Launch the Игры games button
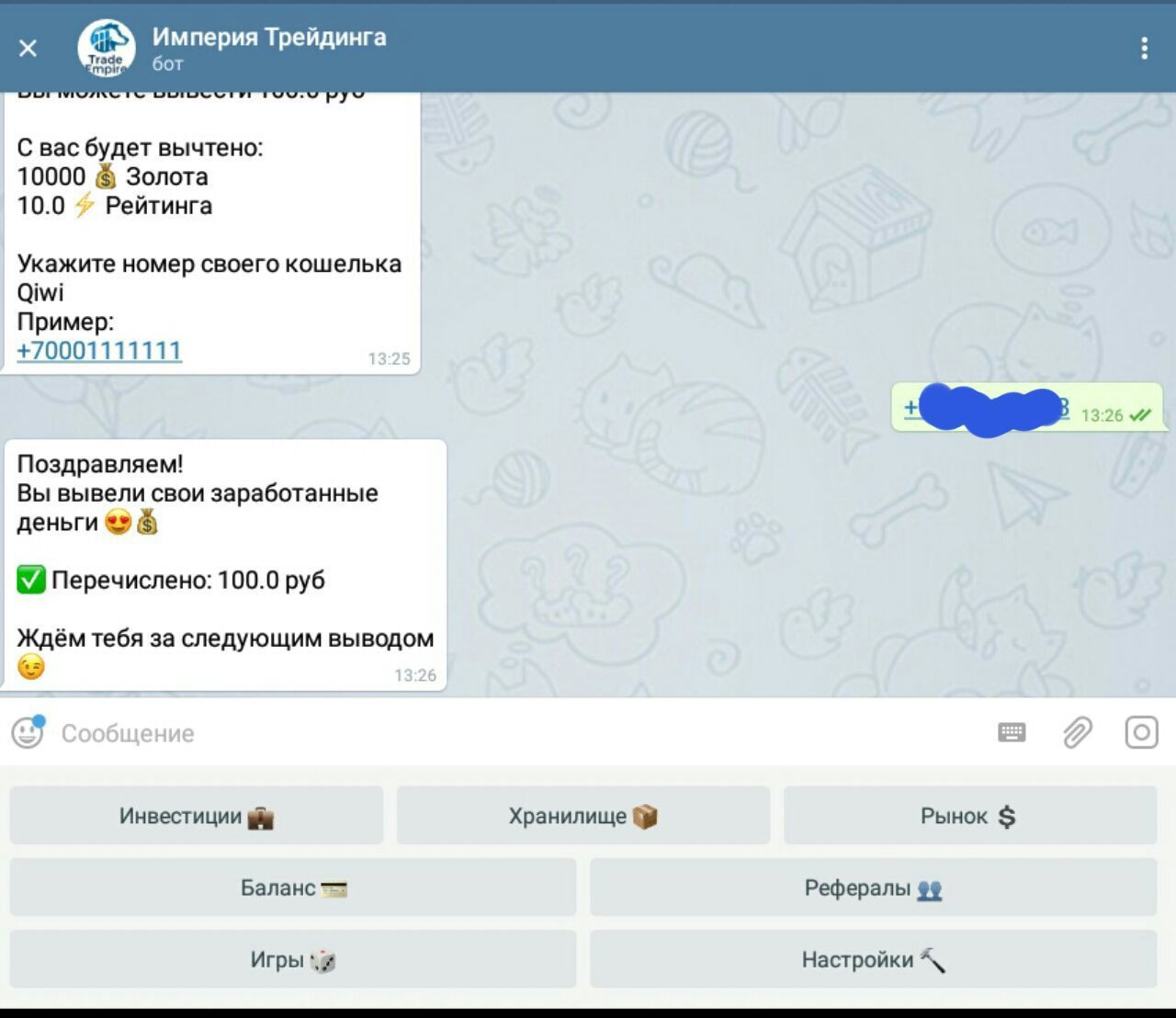Image resolution: width=1176 pixels, height=1018 pixels. (293, 958)
